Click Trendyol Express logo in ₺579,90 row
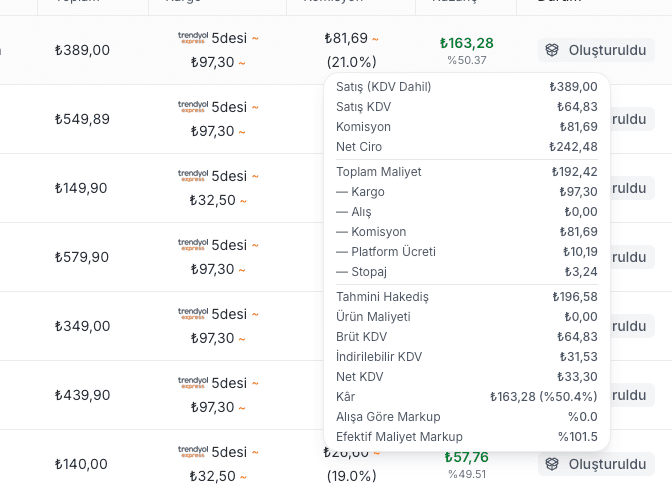Screen dimensions: 672x495 click(x=193, y=245)
